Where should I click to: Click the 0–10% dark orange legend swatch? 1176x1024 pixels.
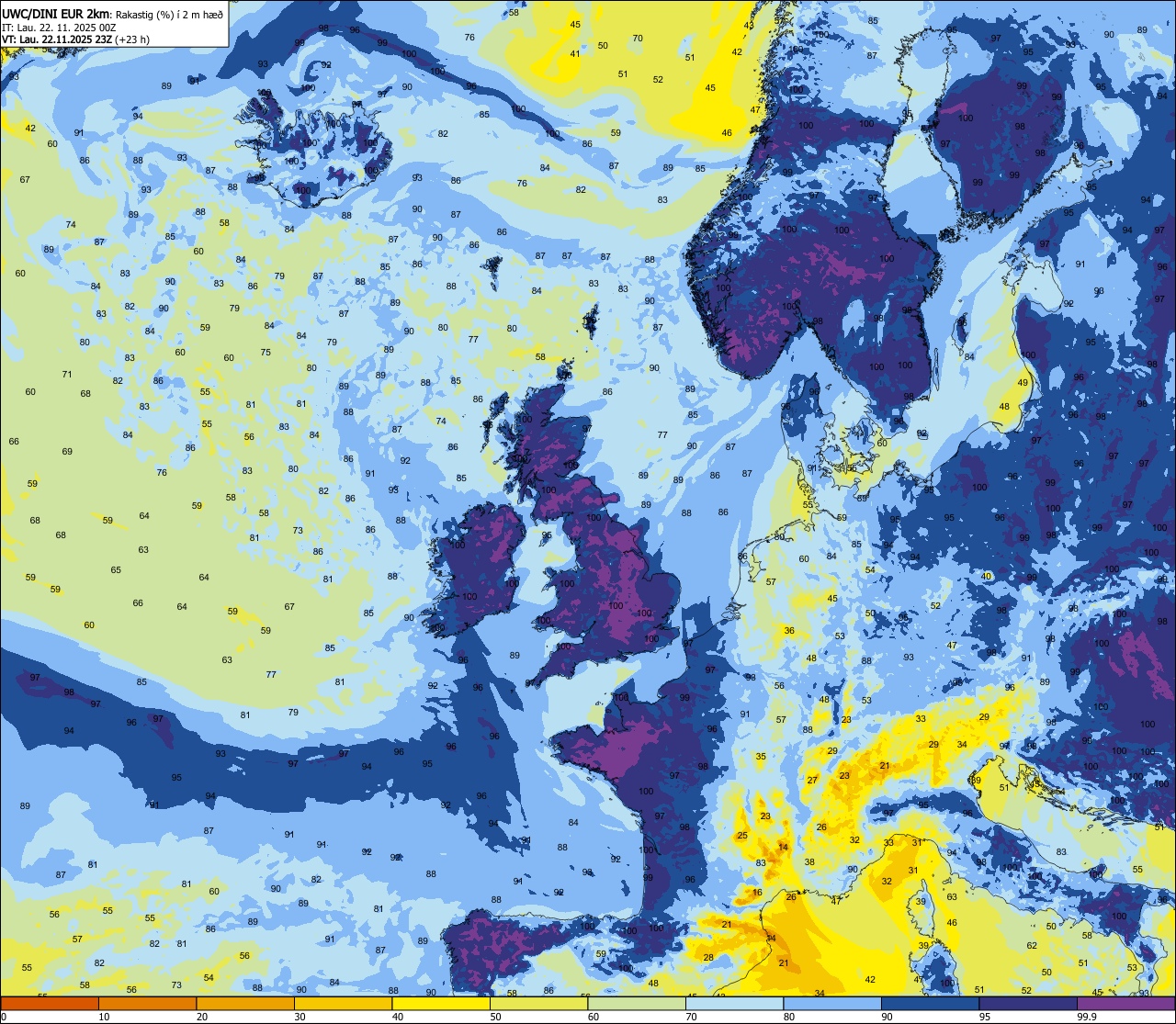click(50, 1003)
